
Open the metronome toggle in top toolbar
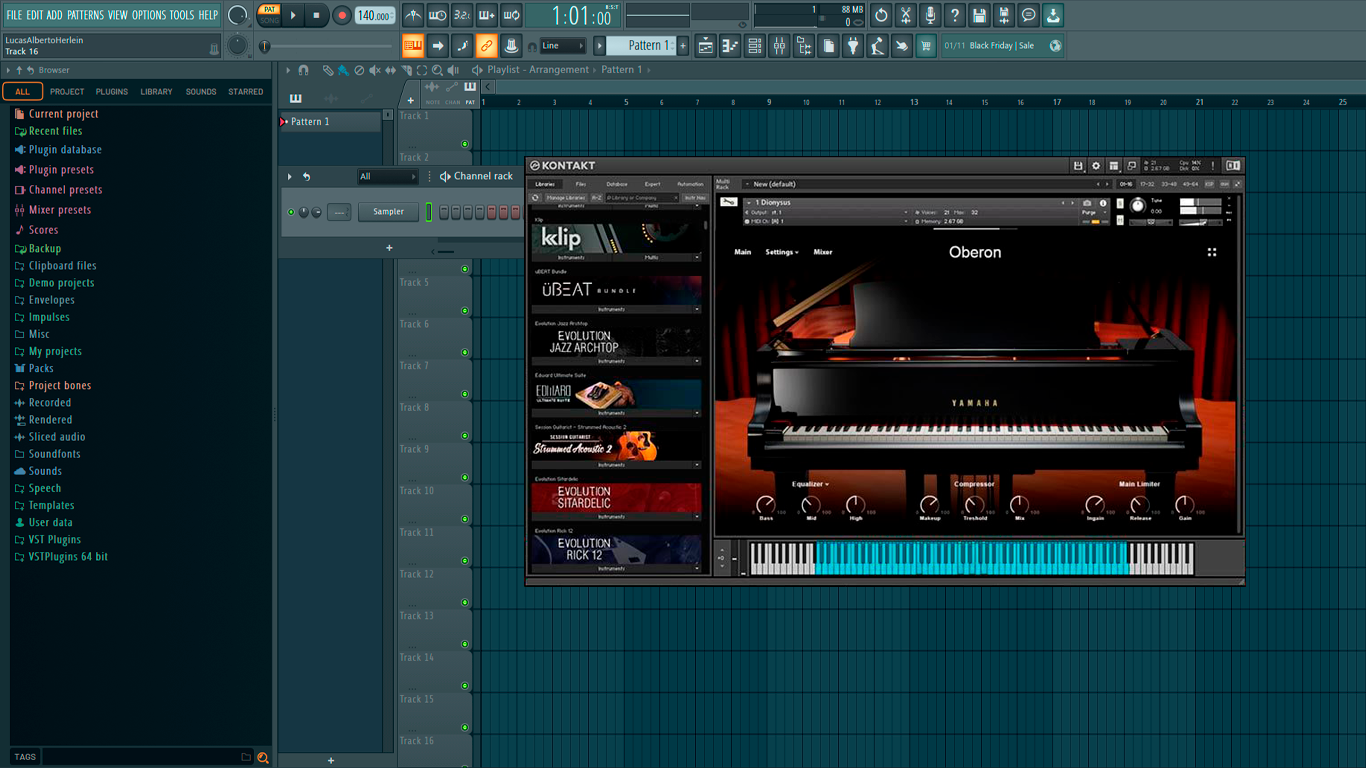413,15
